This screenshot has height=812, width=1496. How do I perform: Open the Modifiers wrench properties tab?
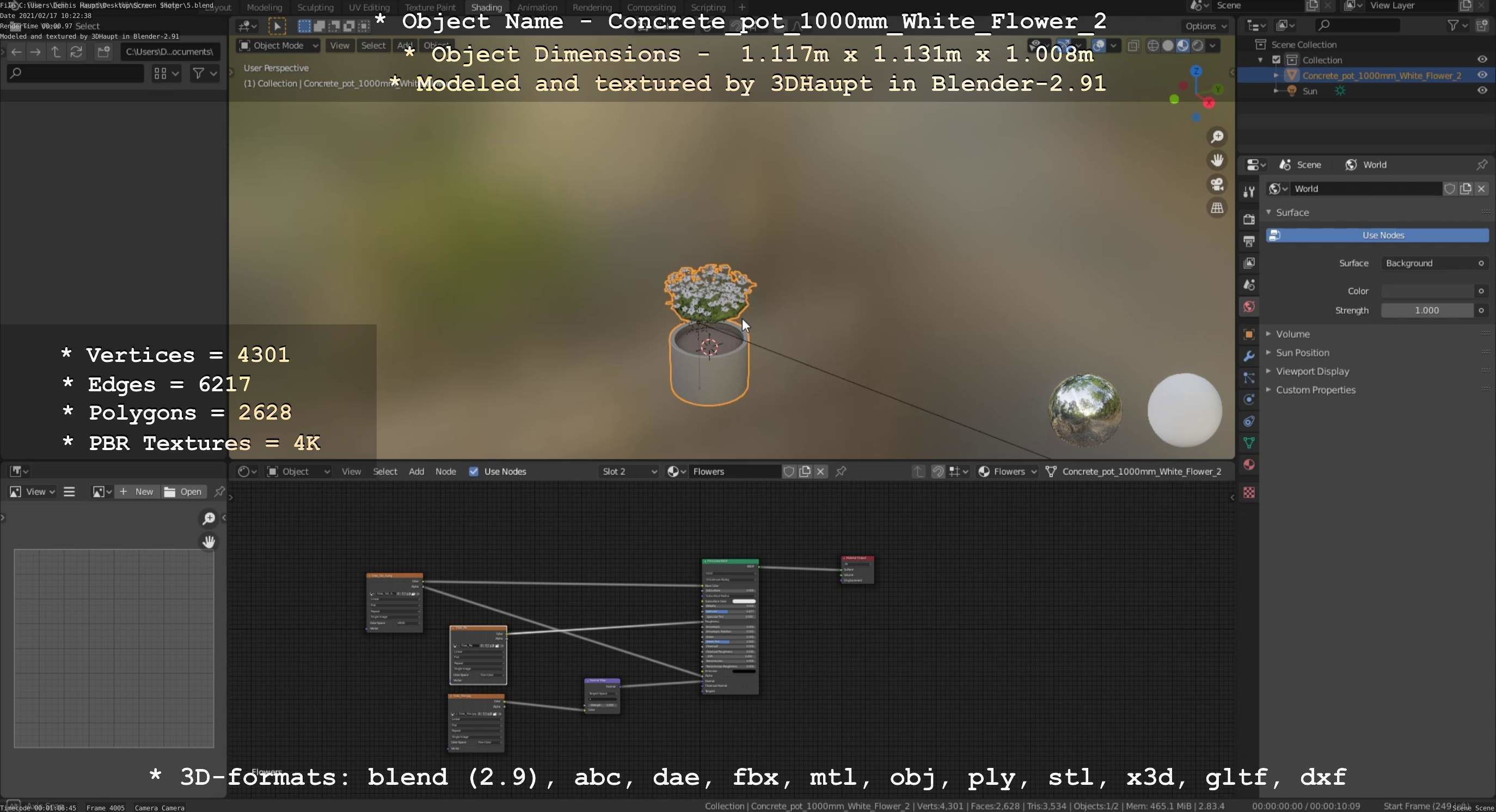[1249, 356]
